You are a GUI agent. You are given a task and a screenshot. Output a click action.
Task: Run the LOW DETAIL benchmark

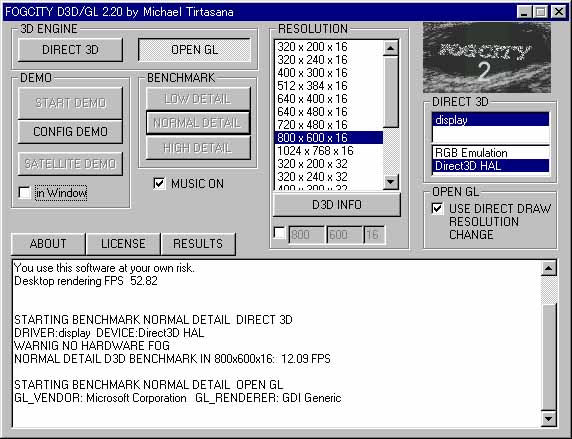198,99
